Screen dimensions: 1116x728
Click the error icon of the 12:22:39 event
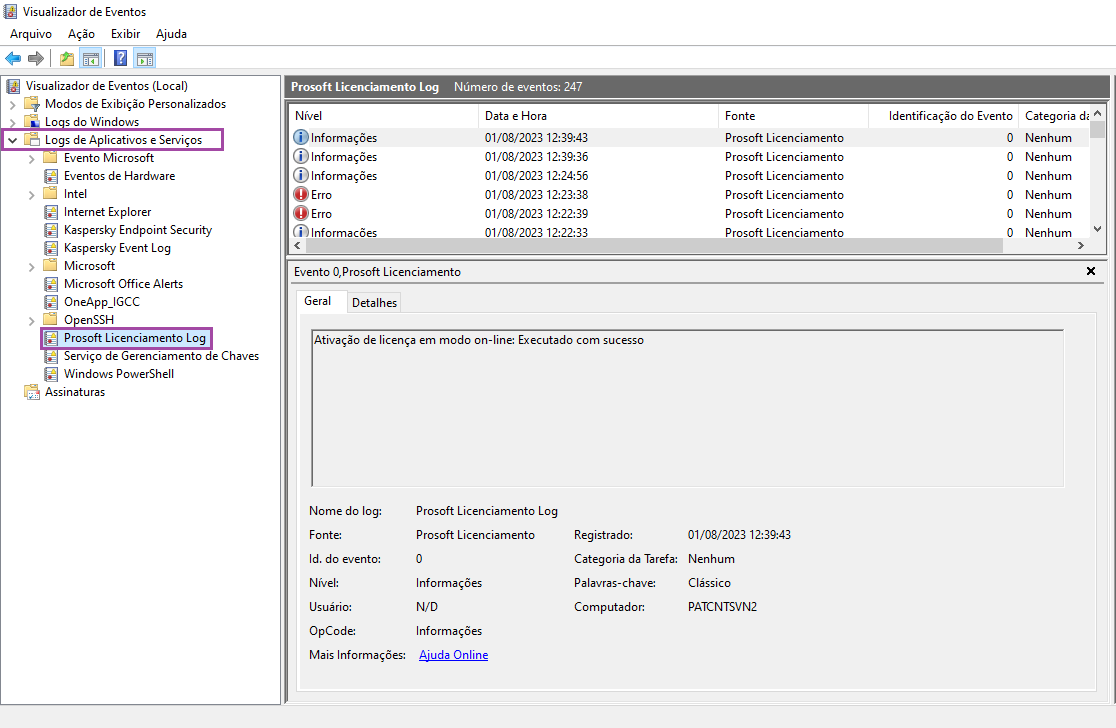[301, 213]
